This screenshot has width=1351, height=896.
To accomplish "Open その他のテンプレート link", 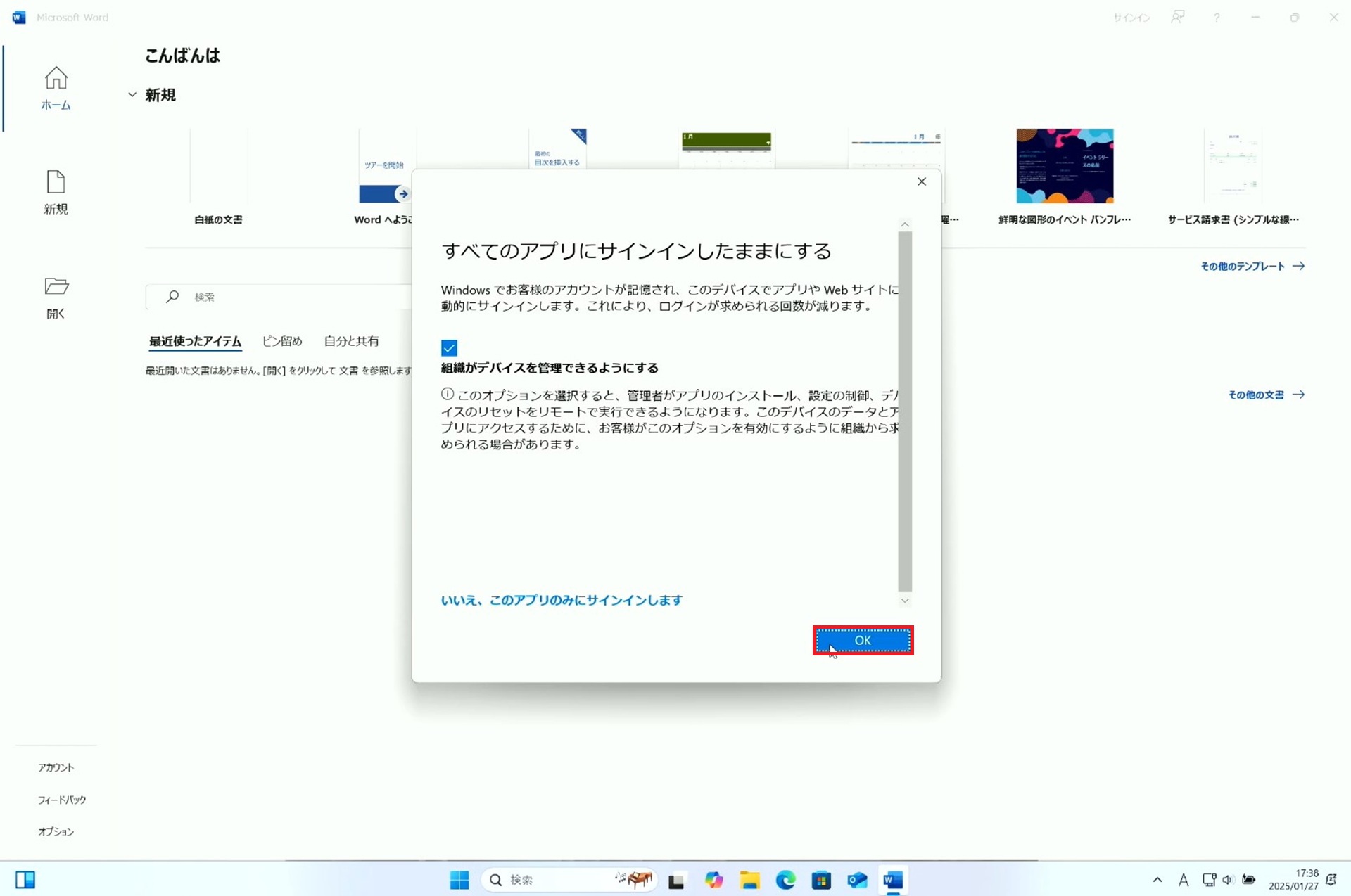I will pyautogui.click(x=1252, y=266).
